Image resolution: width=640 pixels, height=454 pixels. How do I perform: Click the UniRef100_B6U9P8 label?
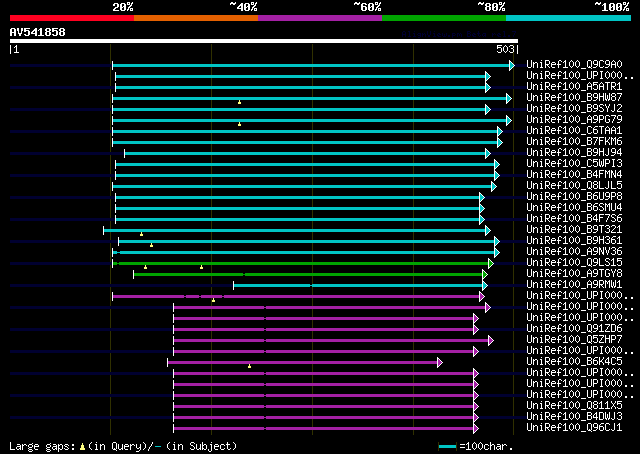(574, 197)
